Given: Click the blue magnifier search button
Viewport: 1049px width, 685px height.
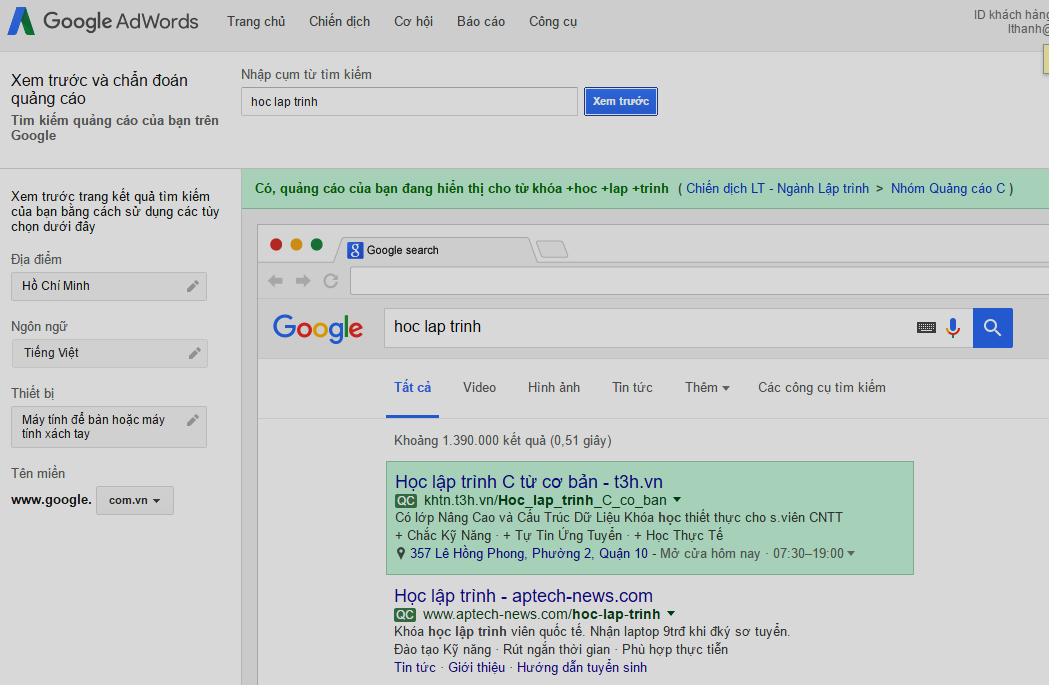Looking at the screenshot, I should click(993, 328).
